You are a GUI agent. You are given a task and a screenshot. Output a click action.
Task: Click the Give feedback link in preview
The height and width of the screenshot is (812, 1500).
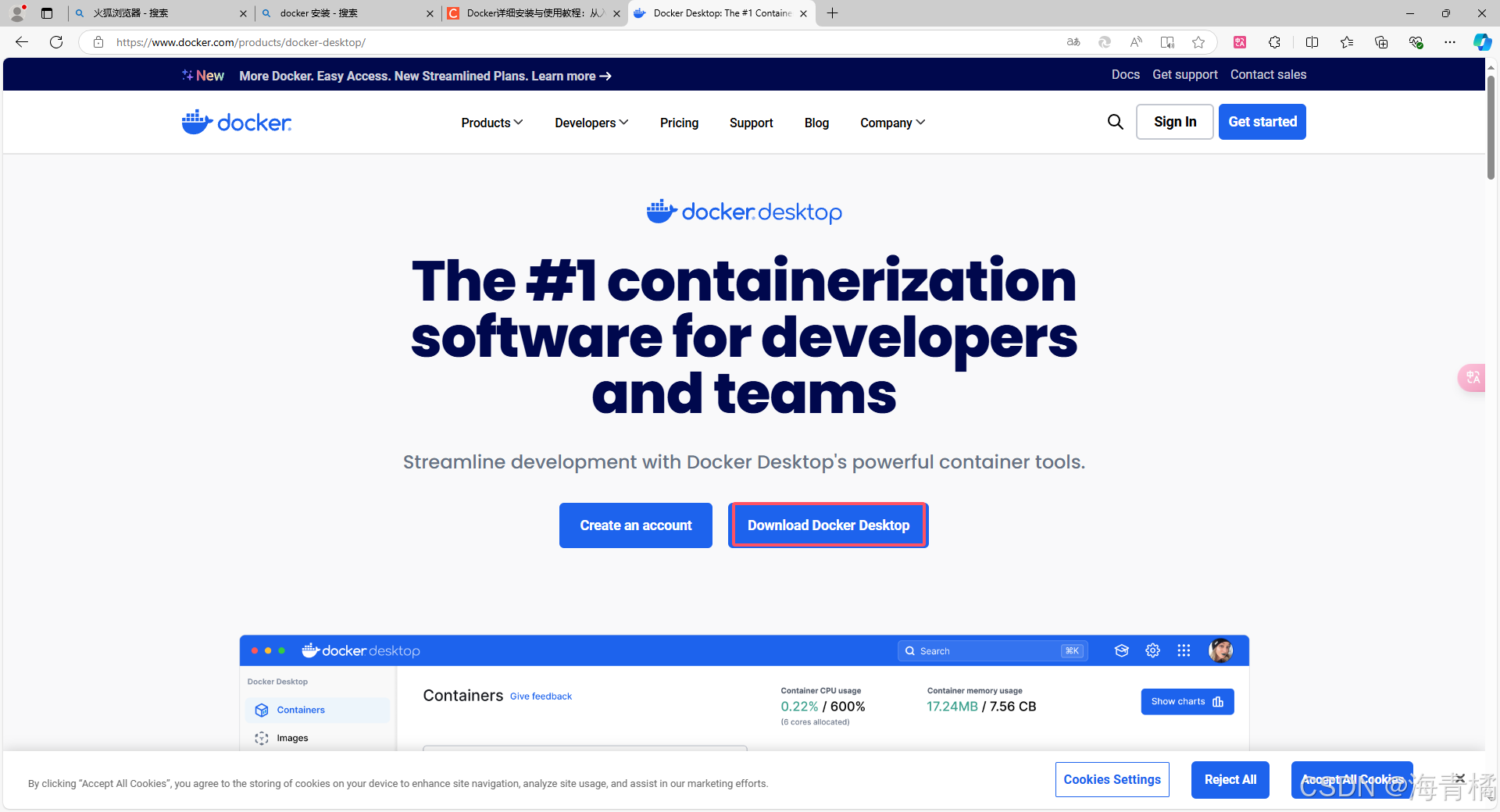[541, 696]
